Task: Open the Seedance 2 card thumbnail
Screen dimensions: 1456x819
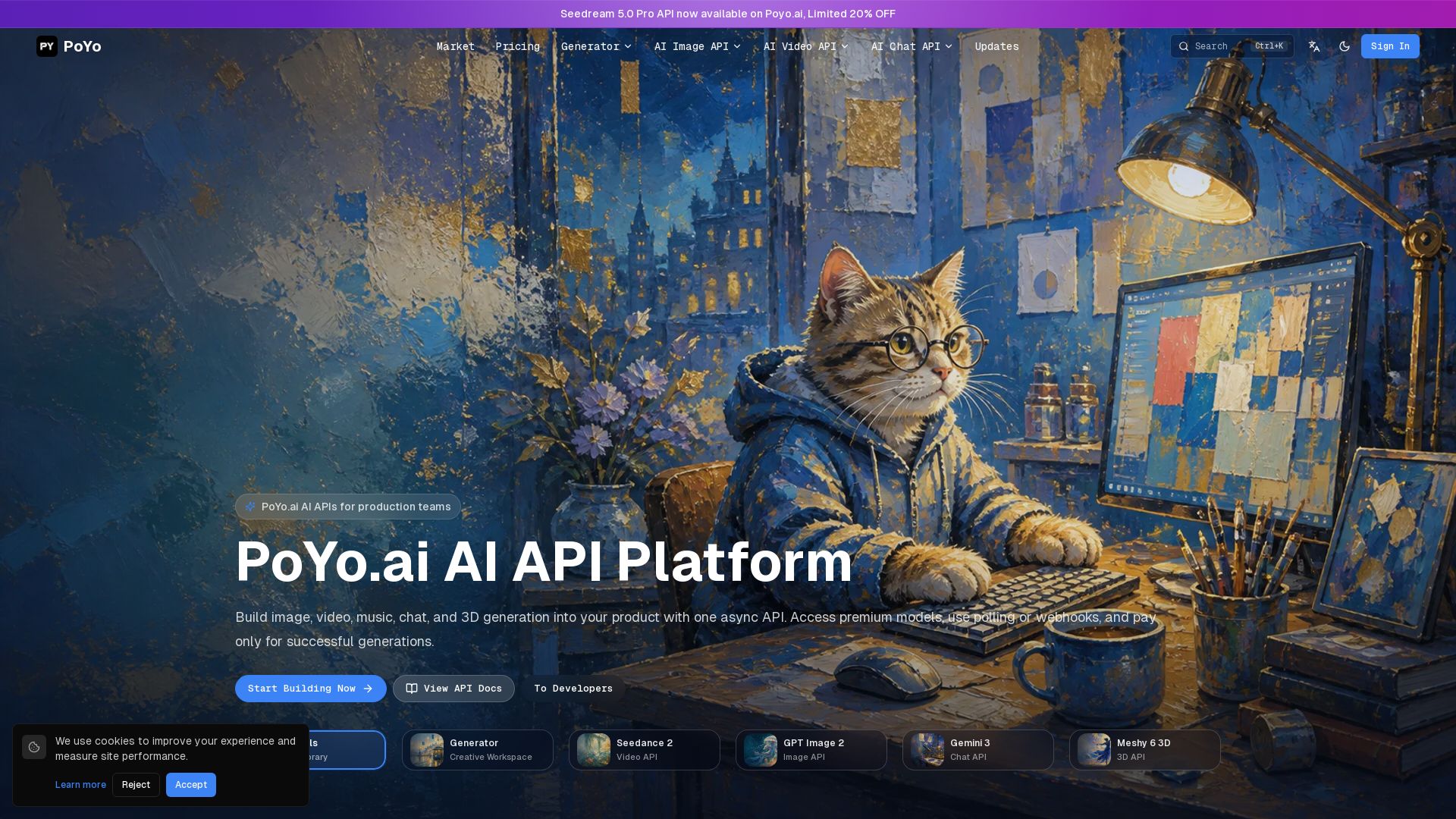Action: tap(594, 750)
